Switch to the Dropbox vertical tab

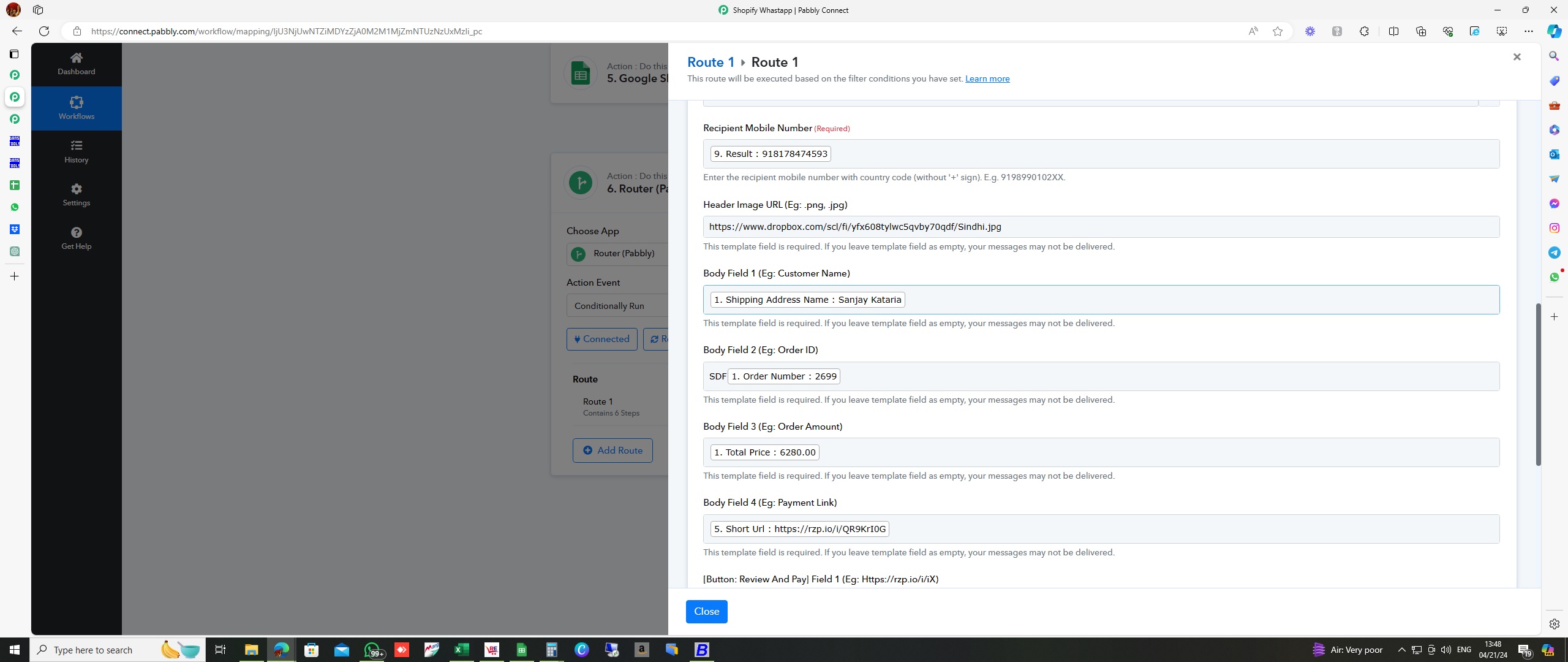(15, 229)
